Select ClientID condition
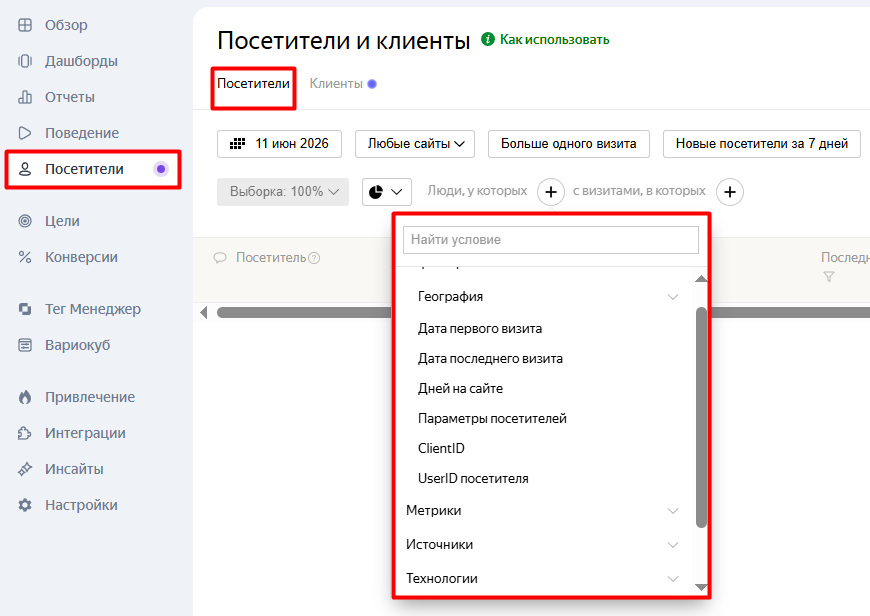Screen dimensions: 870x616 point(441,448)
